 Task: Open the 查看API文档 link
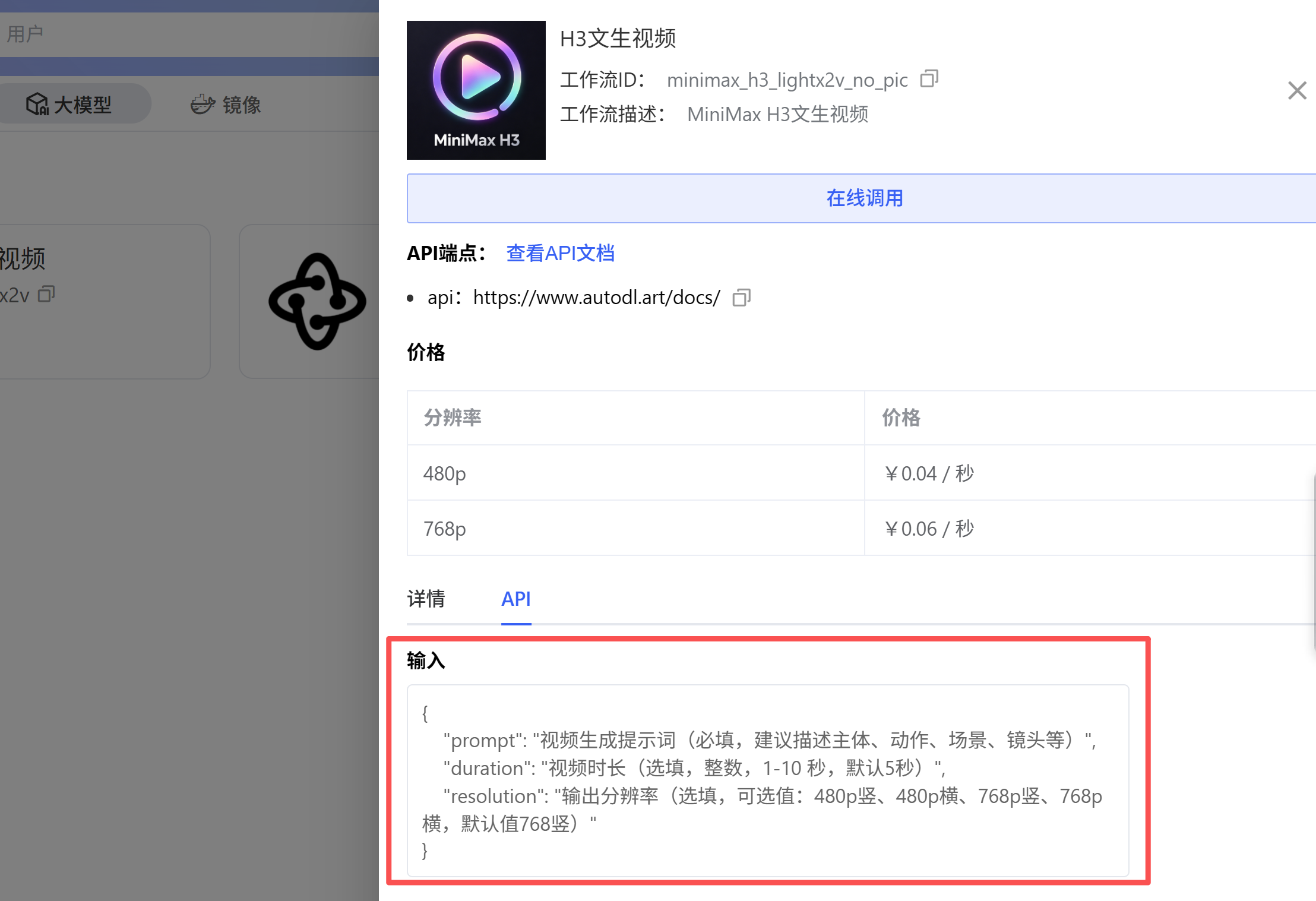[560, 254]
